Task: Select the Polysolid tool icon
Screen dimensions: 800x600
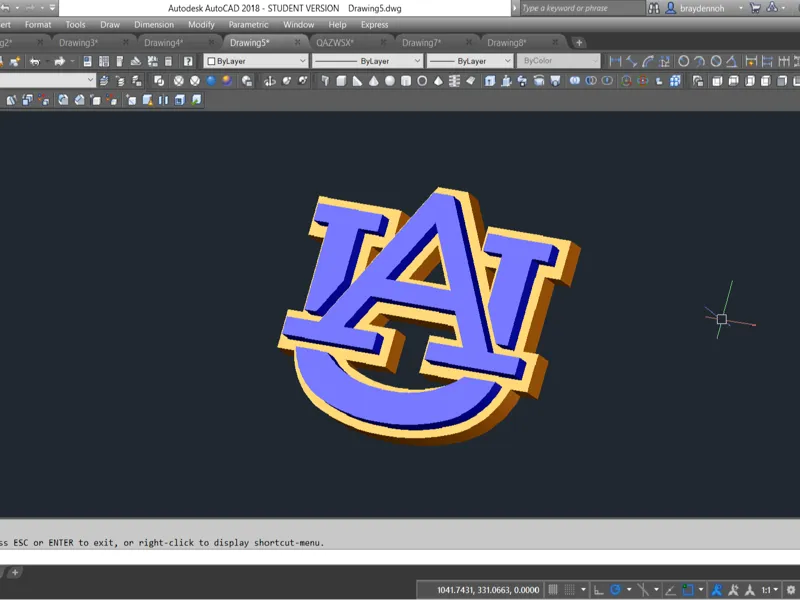Action: tap(325, 81)
